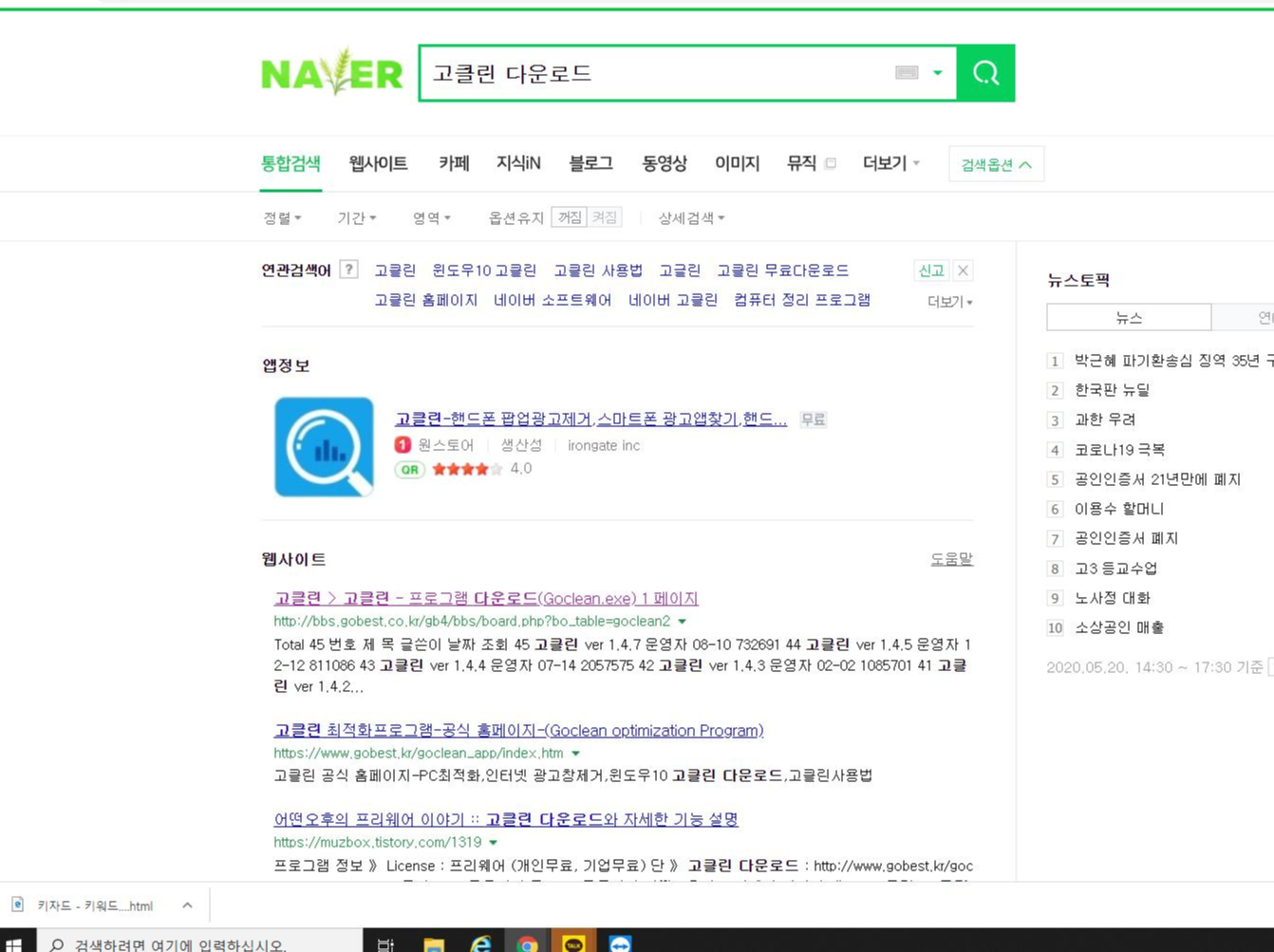The height and width of the screenshot is (952, 1274).
Task: Open 고클린 최적화프로그램-공식 홈페이지 result
Action: click(518, 730)
